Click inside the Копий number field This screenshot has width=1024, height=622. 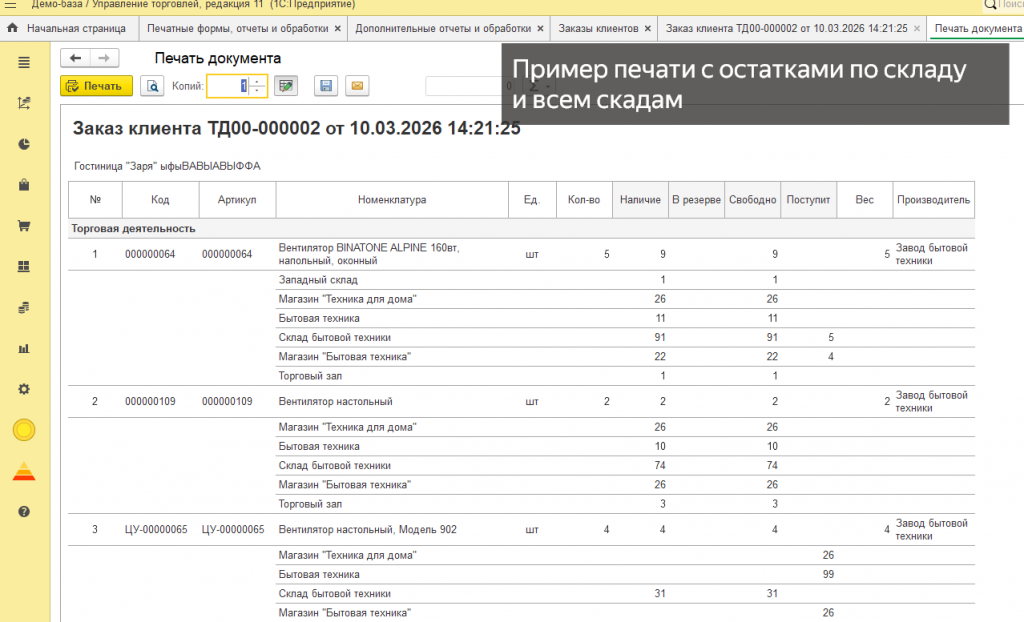pos(228,86)
